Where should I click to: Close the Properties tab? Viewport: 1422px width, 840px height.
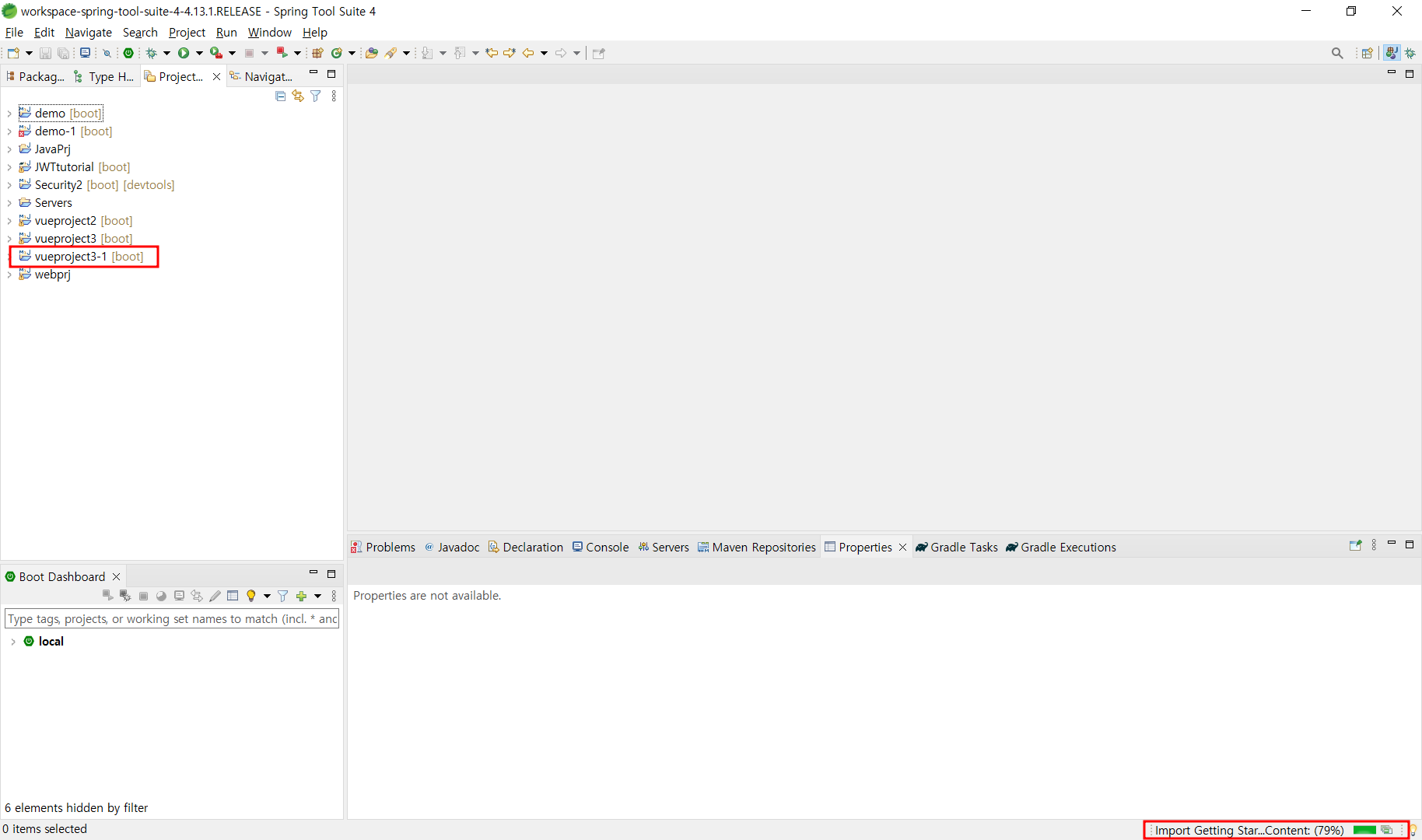902,548
